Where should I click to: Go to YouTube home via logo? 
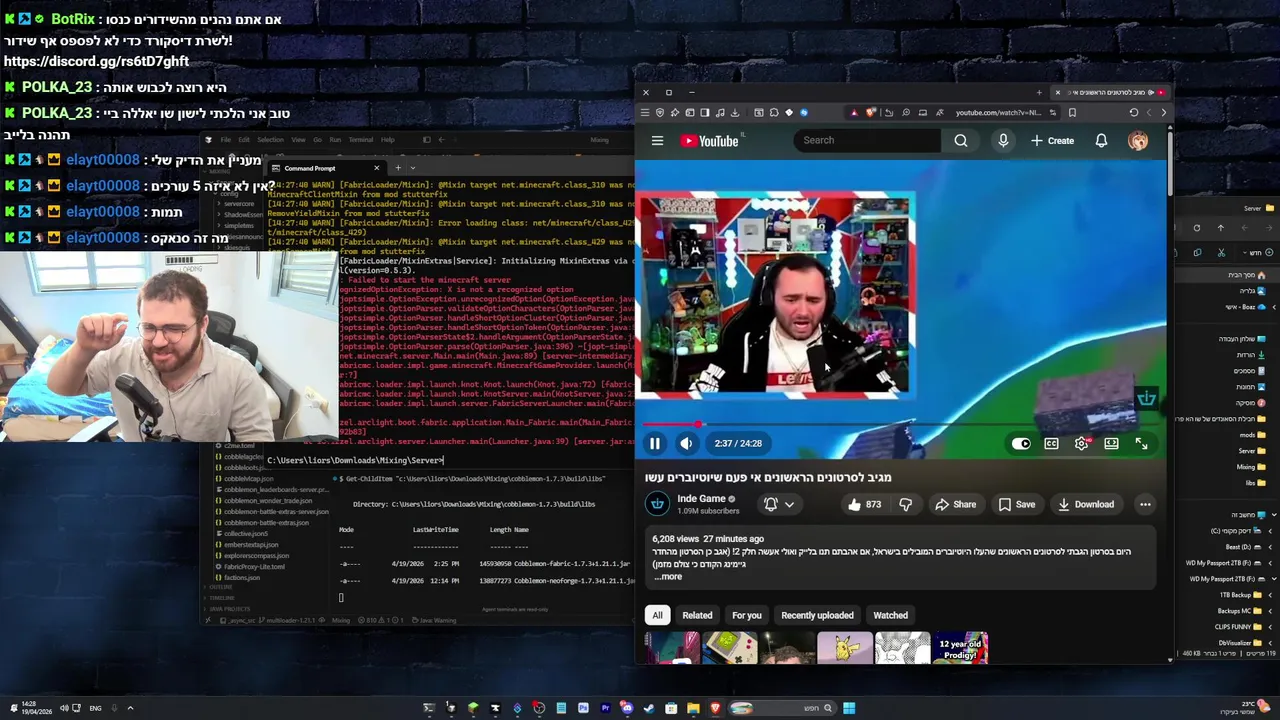710,141
